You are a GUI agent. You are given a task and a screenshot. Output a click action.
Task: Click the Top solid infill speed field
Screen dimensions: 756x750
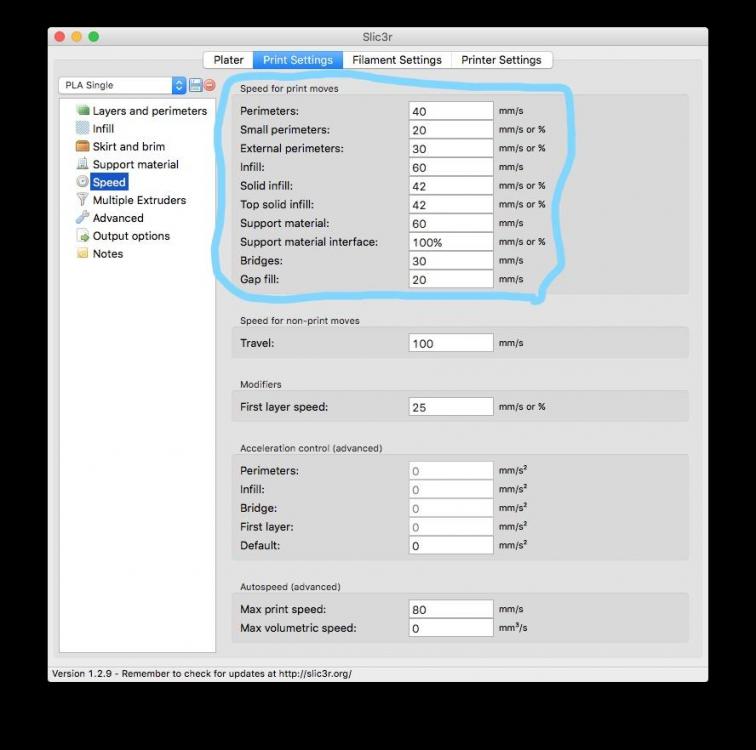pyautogui.click(x=451, y=205)
